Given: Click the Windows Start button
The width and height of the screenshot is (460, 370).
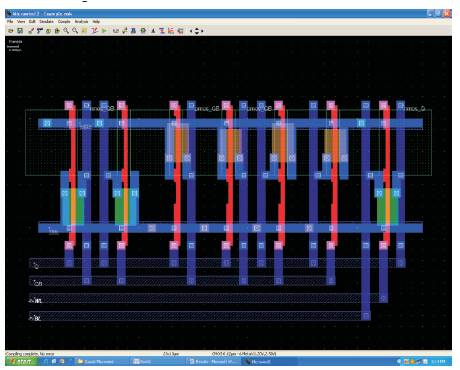Looking at the screenshot, I should pos(21,361).
